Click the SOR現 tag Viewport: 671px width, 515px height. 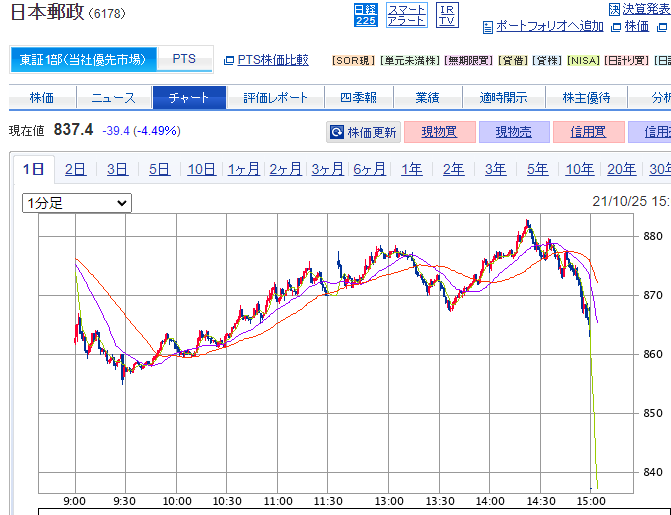coord(353,60)
